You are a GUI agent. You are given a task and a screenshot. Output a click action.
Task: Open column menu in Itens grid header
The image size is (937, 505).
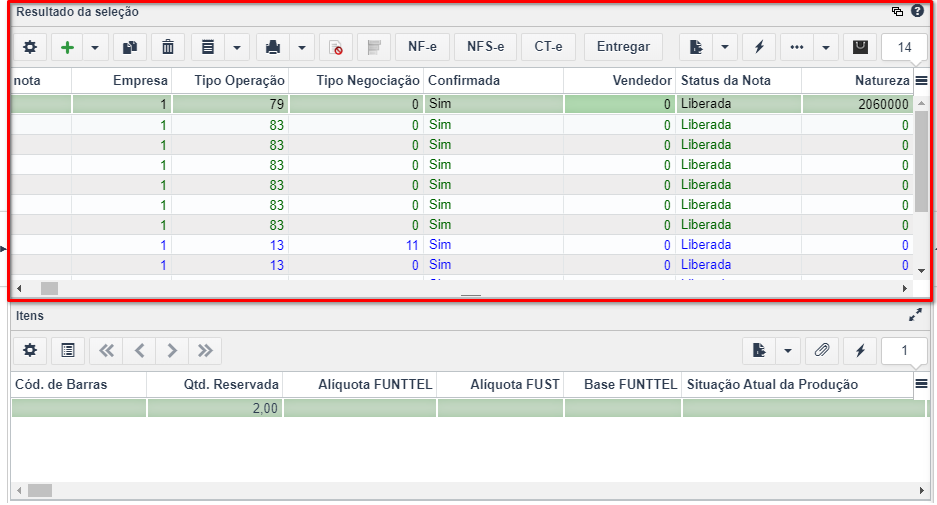point(921,384)
